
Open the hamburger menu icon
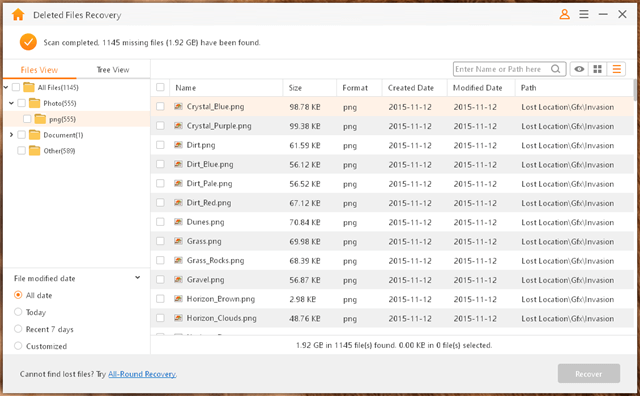(x=584, y=15)
